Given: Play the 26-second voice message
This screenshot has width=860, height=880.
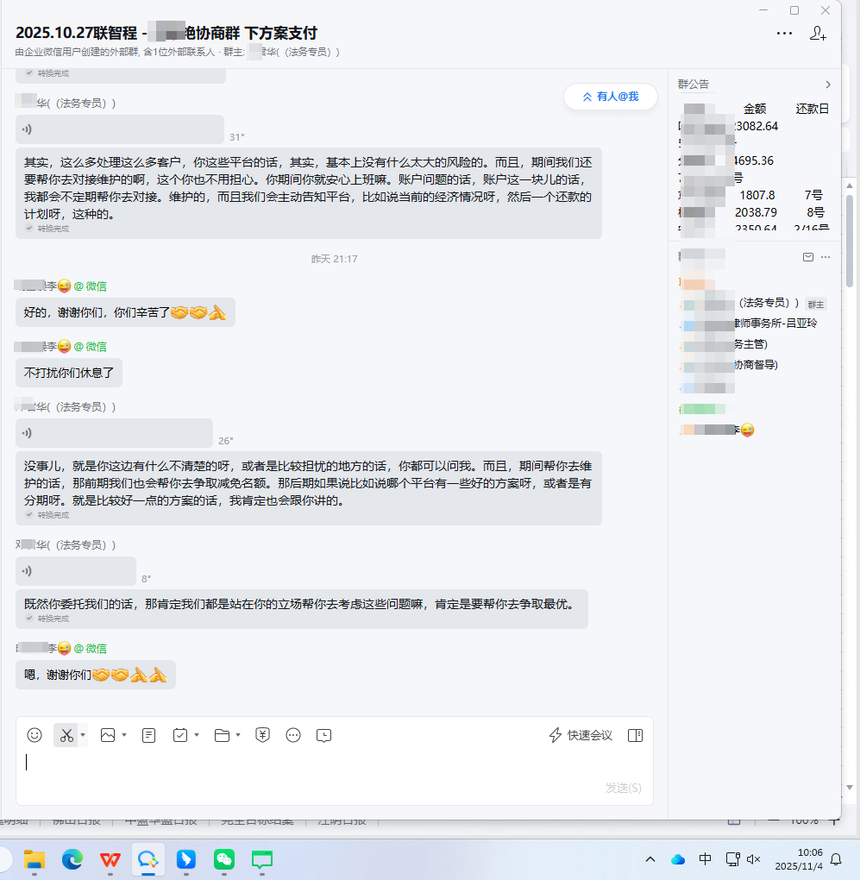Looking at the screenshot, I should tap(114, 433).
